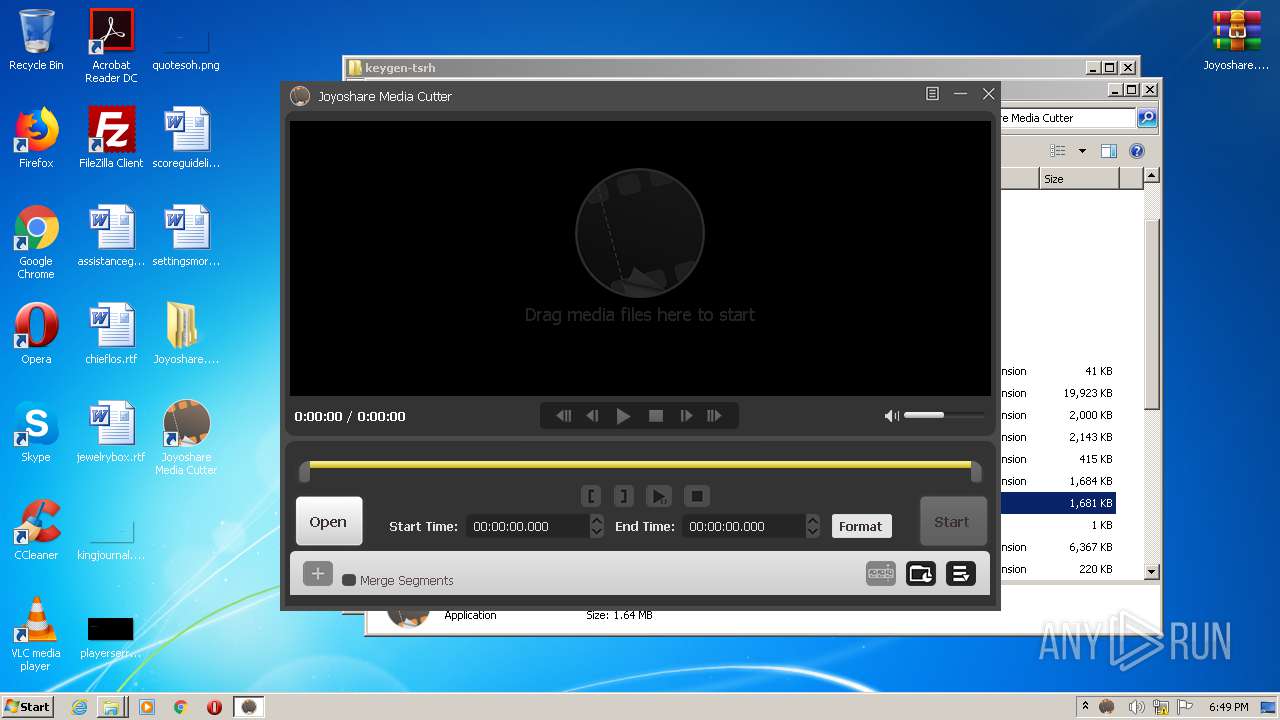Image resolution: width=1280 pixels, height=720 pixels.
Task: Open Acrobat Reader DC desktop shortcut
Action: [111, 46]
